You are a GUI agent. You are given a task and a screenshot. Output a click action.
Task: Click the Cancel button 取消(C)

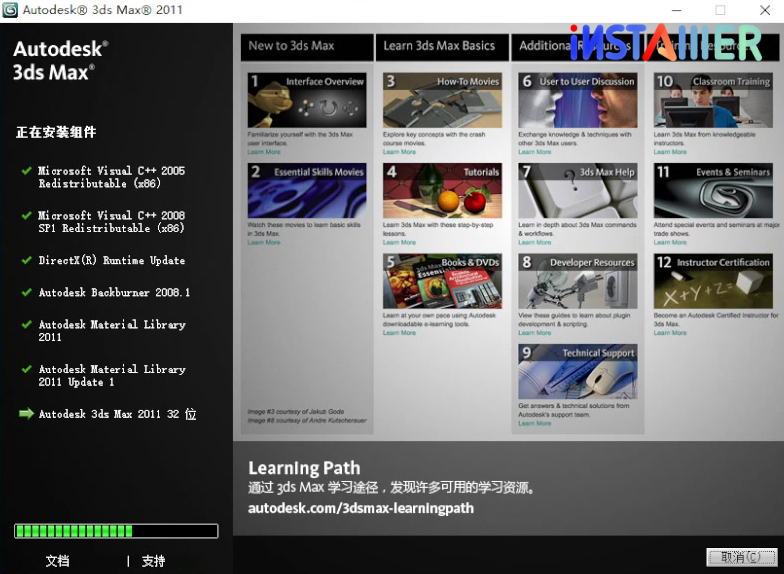(x=740, y=557)
